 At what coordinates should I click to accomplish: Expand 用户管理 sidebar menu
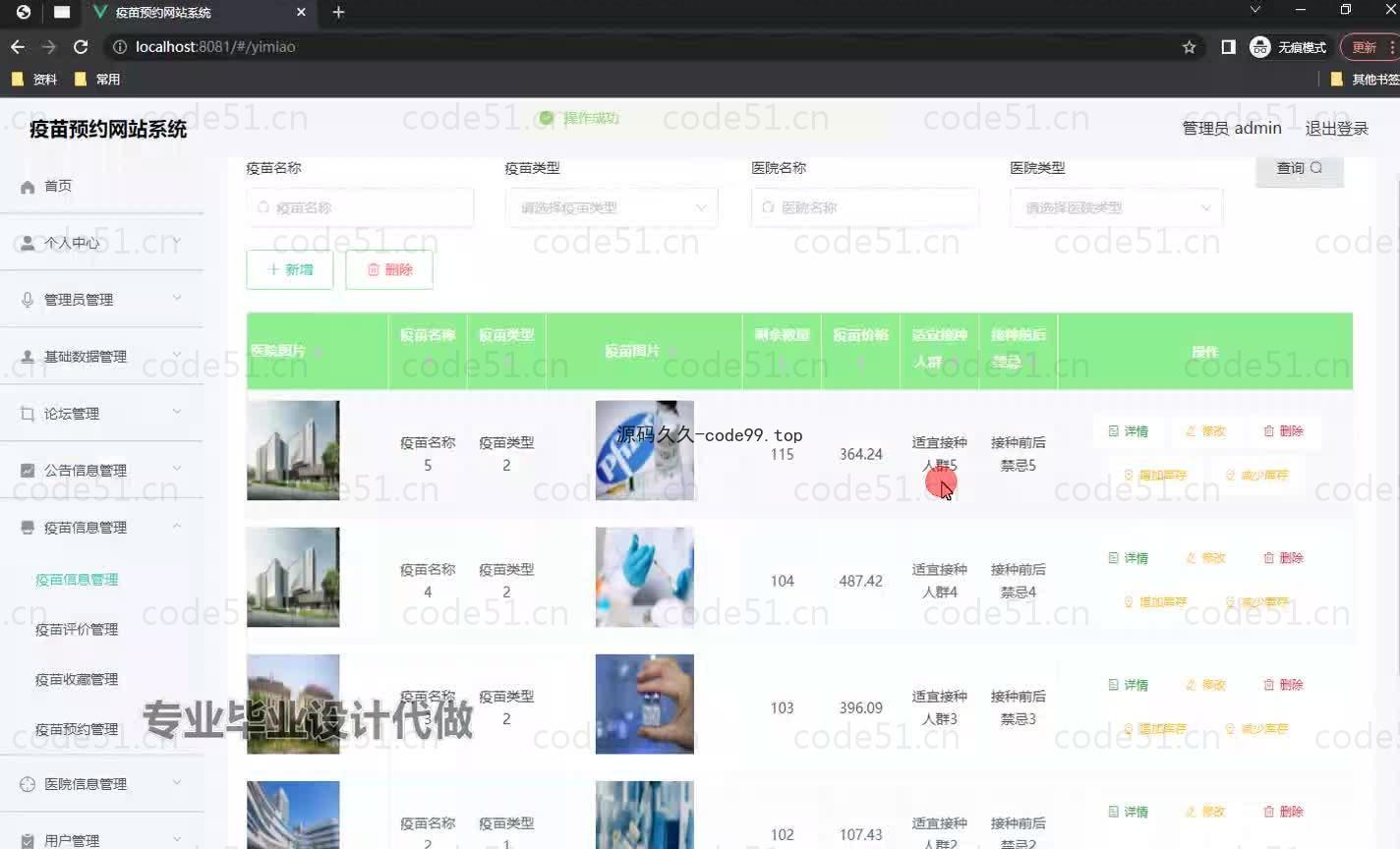tap(102, 840)
